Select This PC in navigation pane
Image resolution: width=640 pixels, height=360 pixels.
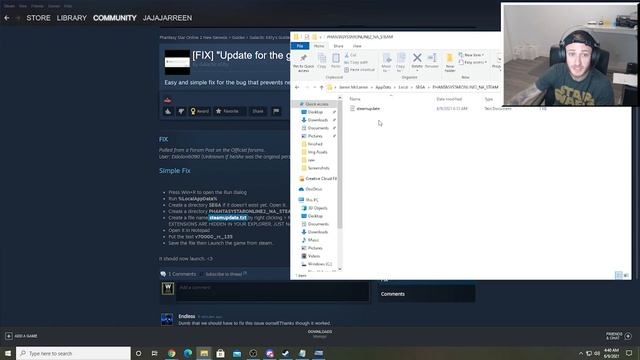[x=312, y=200]
